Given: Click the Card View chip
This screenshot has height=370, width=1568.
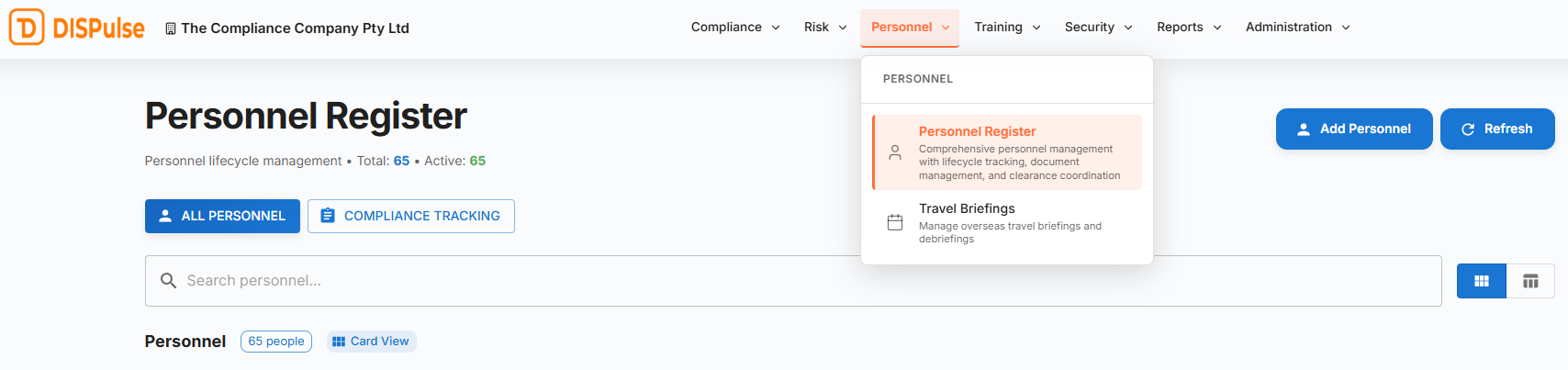Looking at the screenshot, I should point(371,342).
